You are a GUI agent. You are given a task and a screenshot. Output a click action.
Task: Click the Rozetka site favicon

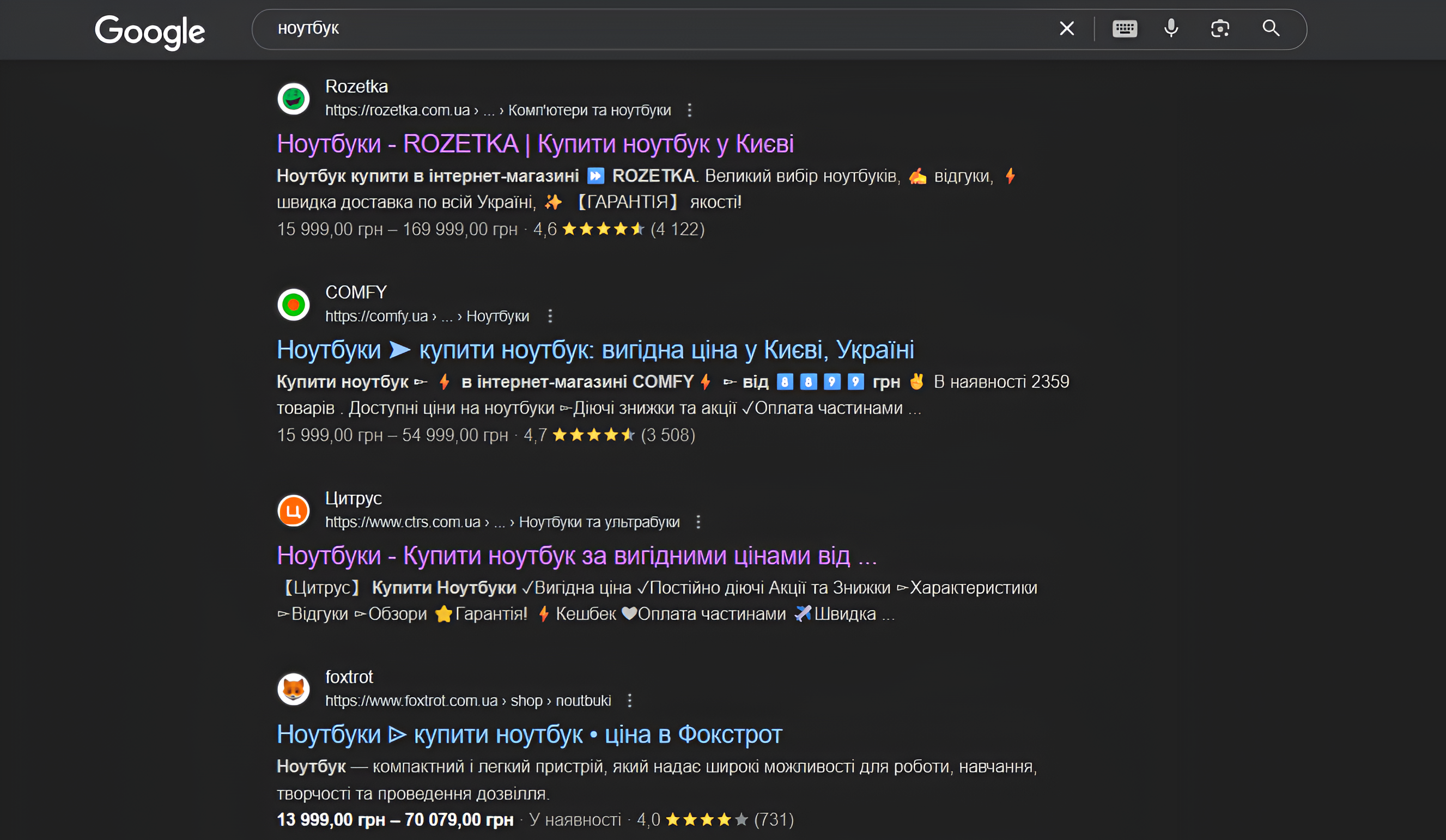(293, 98)
